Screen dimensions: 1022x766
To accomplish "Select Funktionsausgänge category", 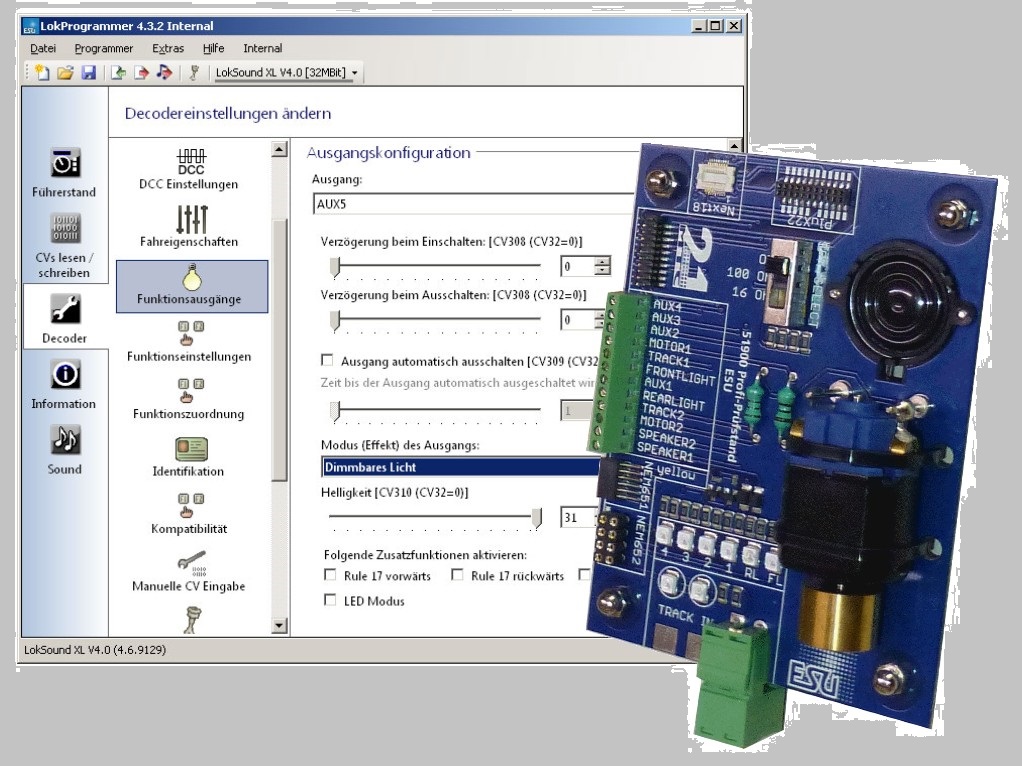I will click(x=192, y=286).
